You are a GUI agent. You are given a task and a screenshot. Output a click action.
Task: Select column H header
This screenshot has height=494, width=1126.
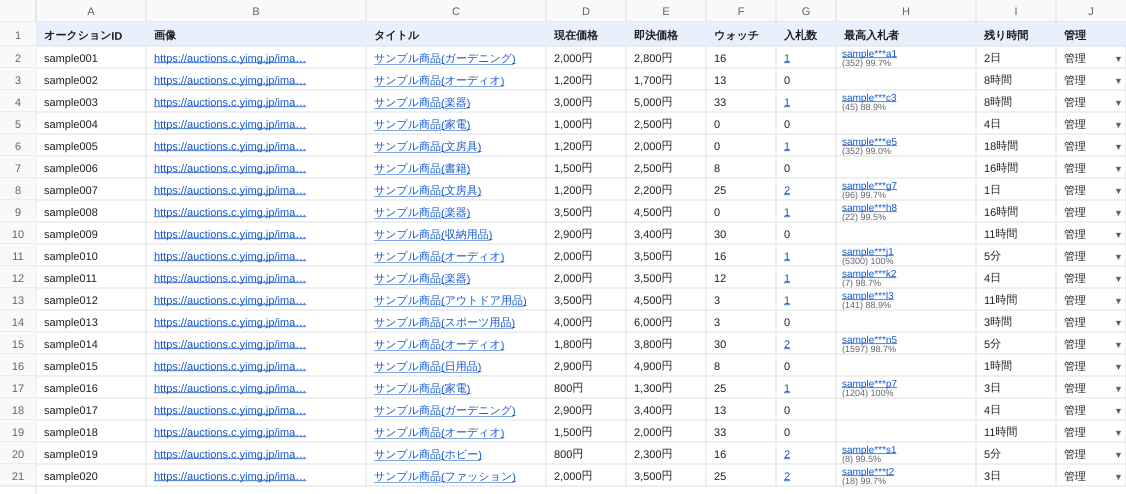click(x=906, y=11)
